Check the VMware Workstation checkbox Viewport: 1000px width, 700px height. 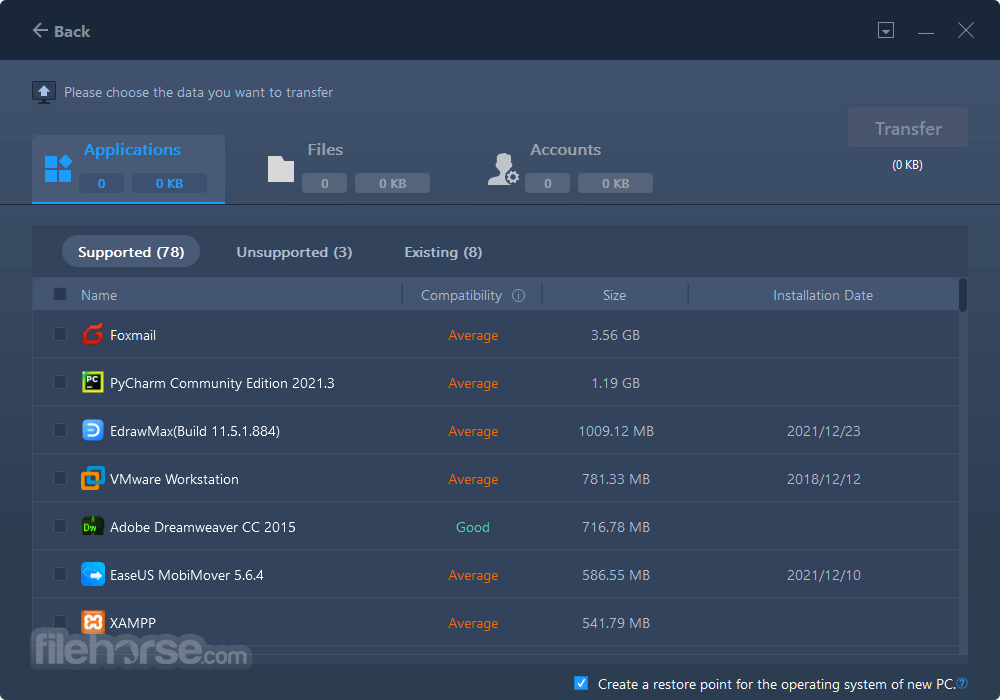tap(60, 478)
